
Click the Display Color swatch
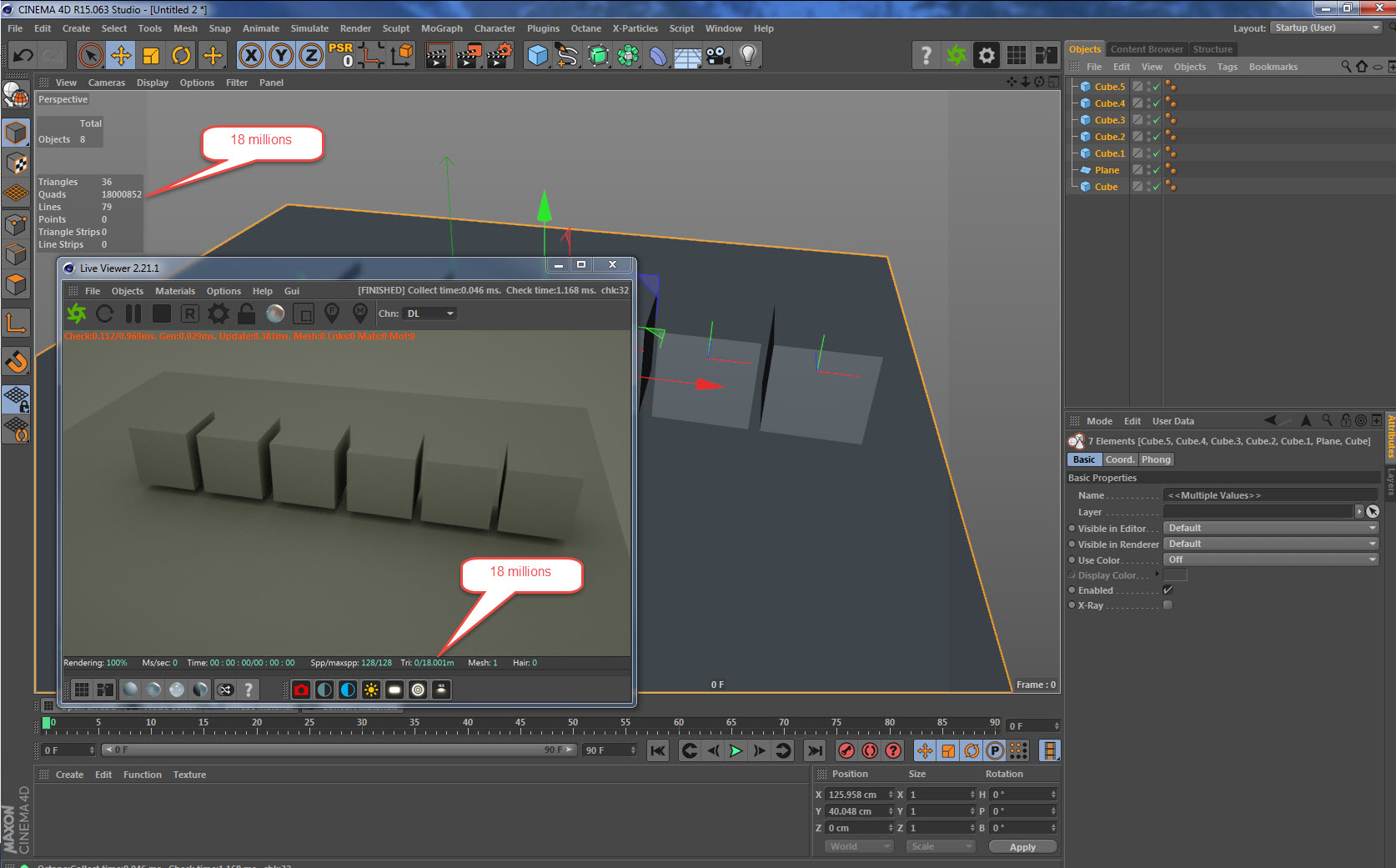click(1175, 575)
